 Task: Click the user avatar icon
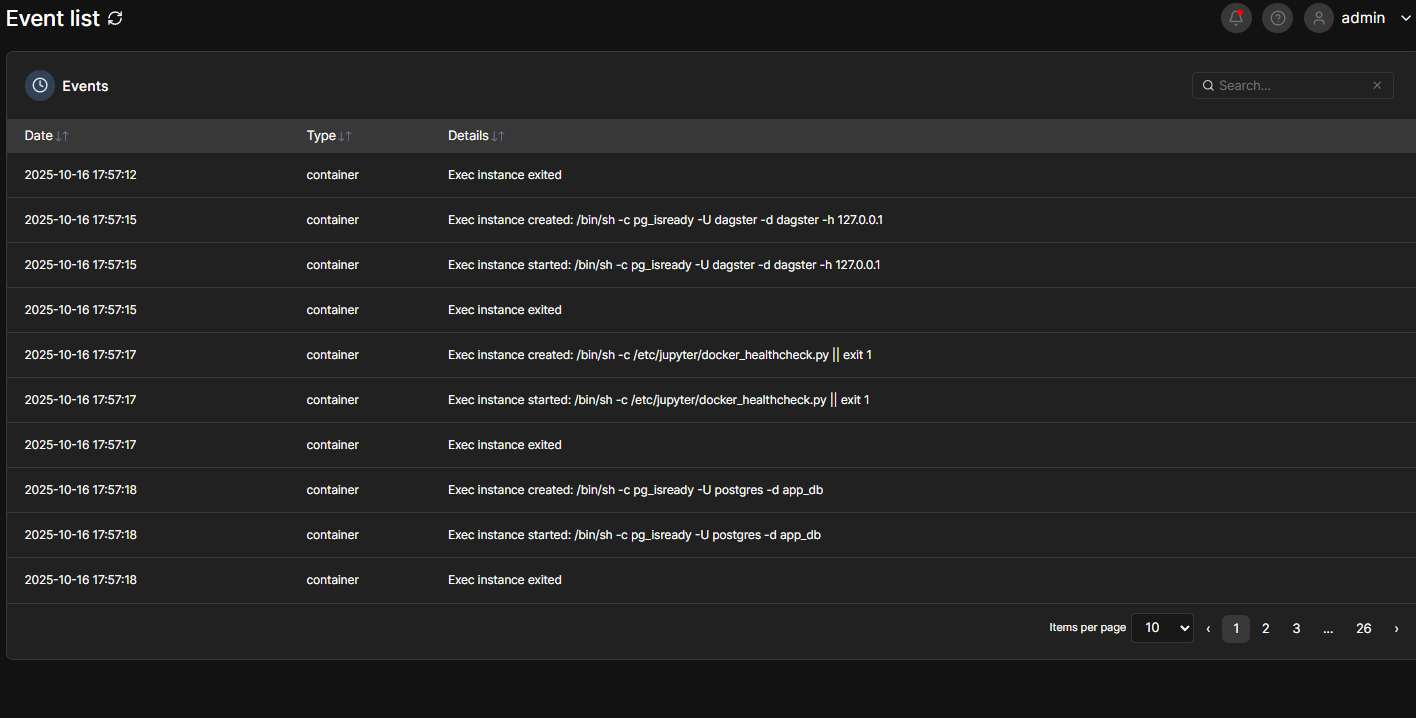(x=1319, y=18)
